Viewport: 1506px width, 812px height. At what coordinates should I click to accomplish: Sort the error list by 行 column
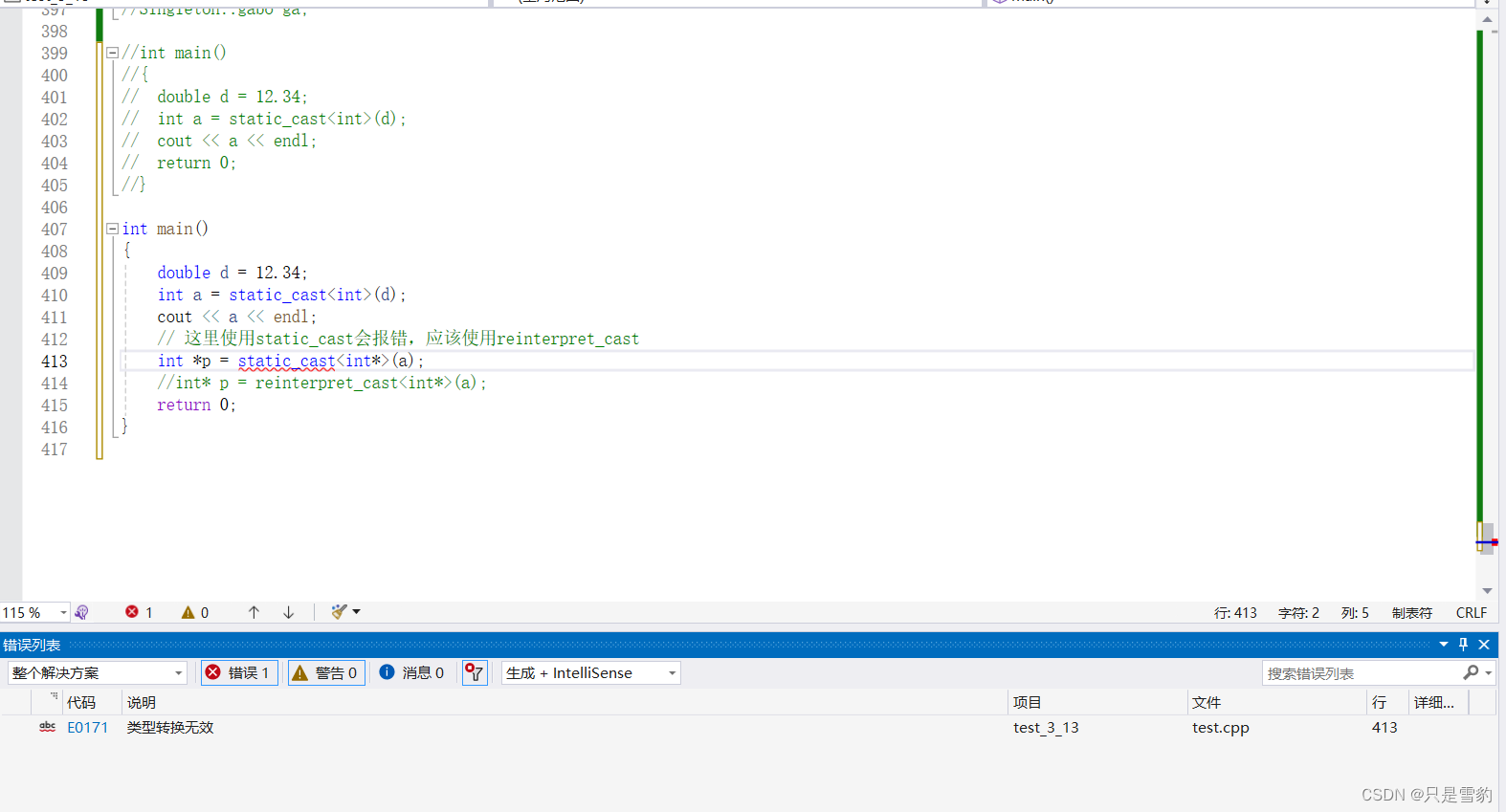point(1387,702)
